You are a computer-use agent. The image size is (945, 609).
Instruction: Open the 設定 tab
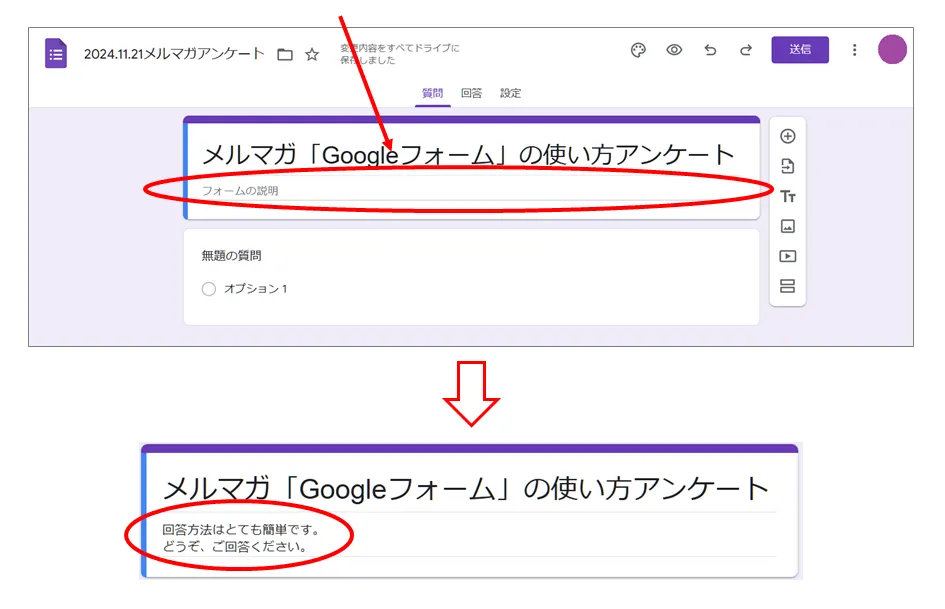(x=510, y=93)
